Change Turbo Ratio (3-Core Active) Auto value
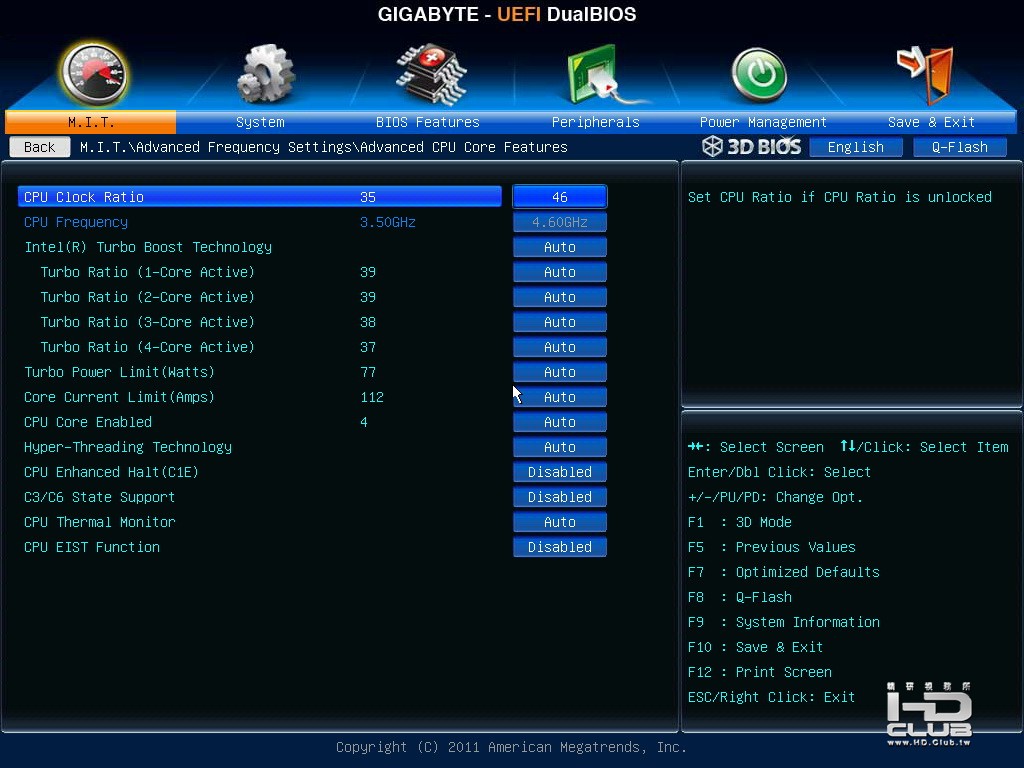1024x768 pixels. pos(560,322)
